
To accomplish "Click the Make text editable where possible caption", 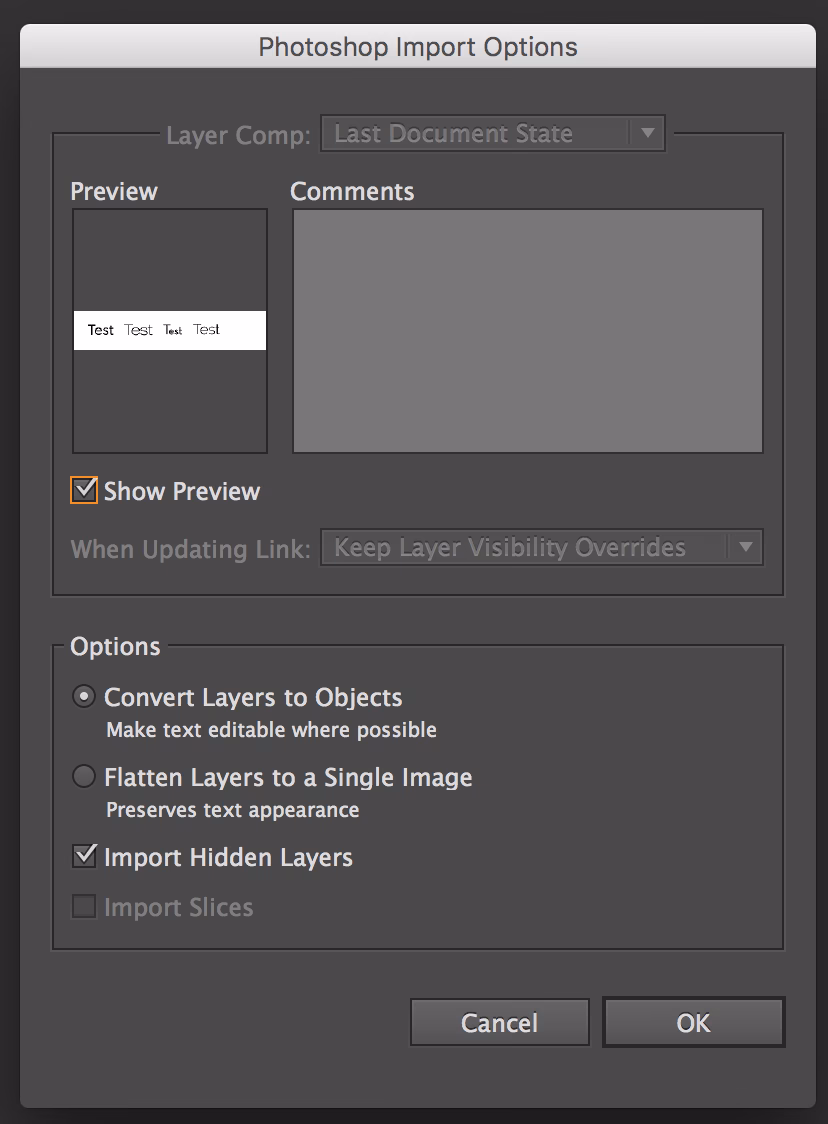I will click(x=270, y=730).
